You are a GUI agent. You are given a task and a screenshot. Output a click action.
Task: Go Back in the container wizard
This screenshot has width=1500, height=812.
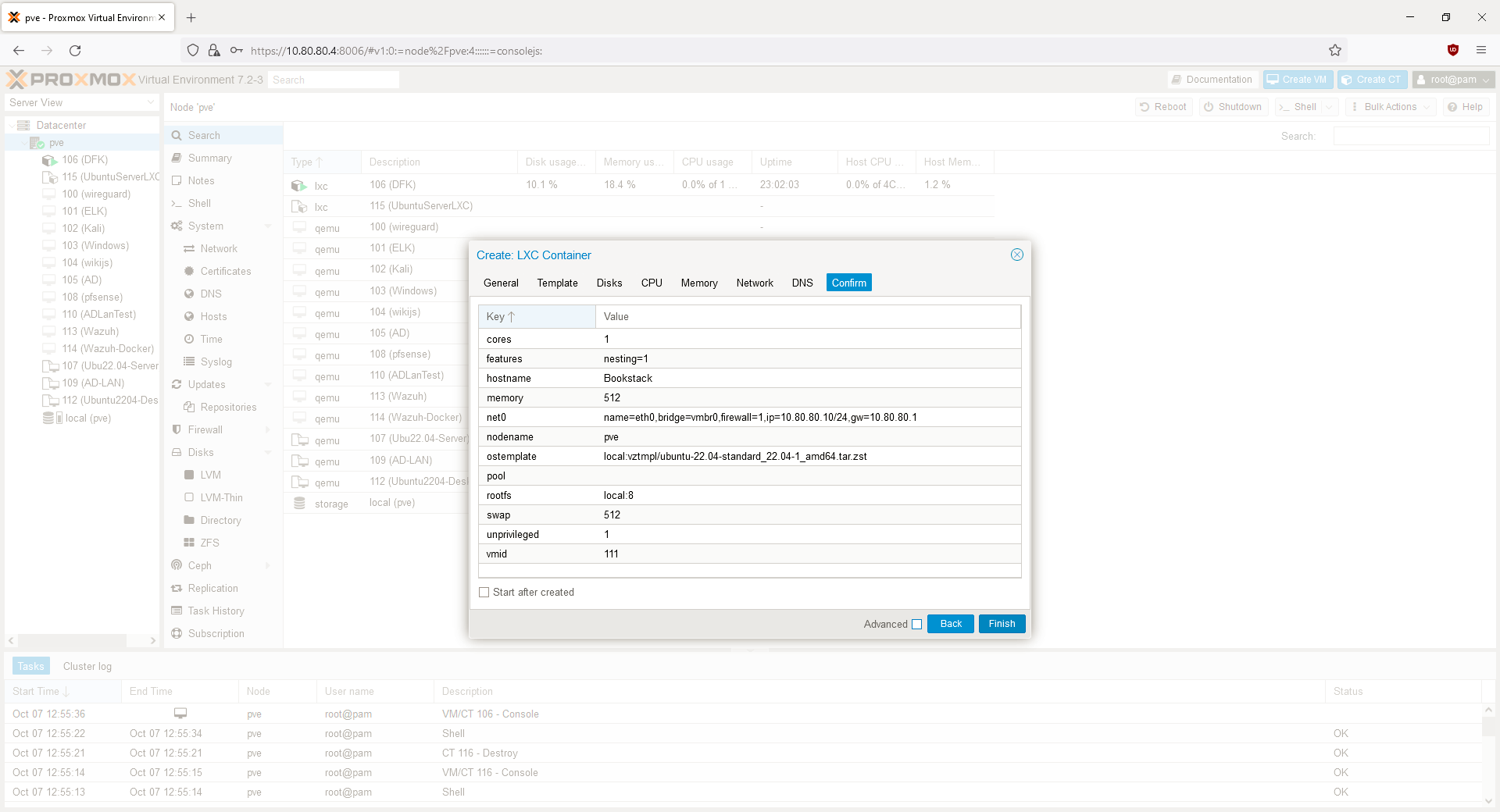pyautogui.click(x=950, y=624)
